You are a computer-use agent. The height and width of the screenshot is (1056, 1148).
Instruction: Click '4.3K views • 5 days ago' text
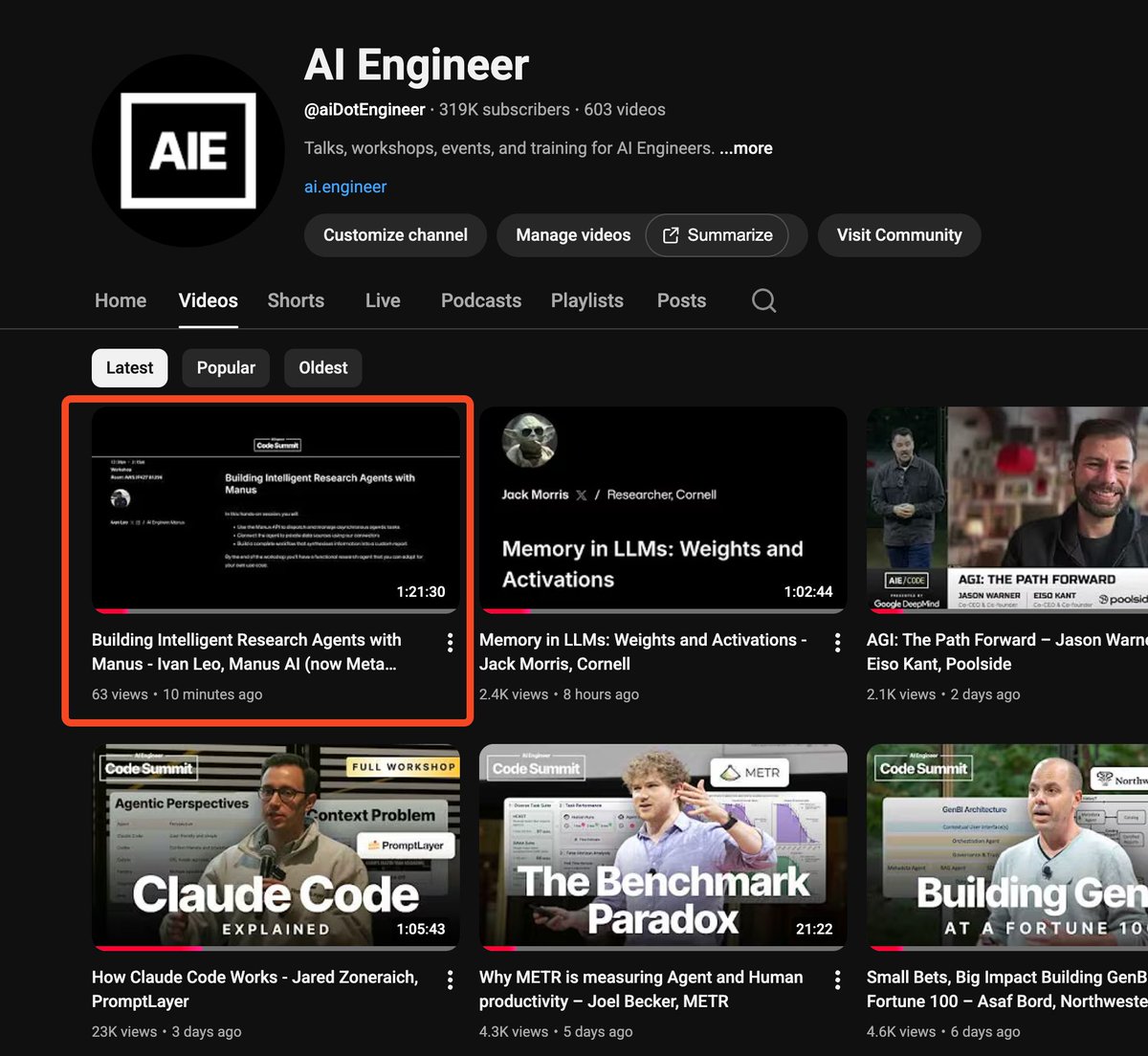tap(556, 1032)
